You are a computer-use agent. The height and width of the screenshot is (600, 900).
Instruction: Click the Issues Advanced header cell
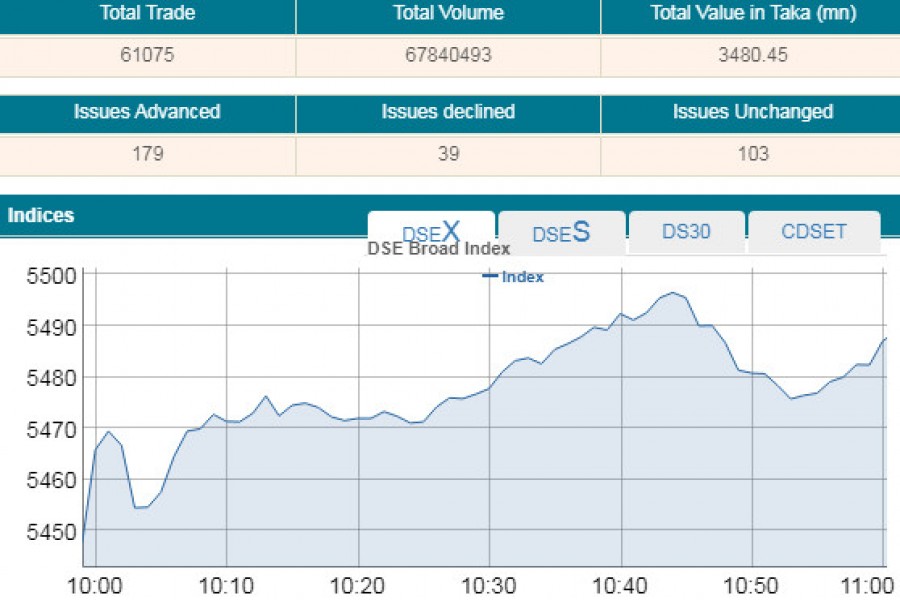[147, 112]
